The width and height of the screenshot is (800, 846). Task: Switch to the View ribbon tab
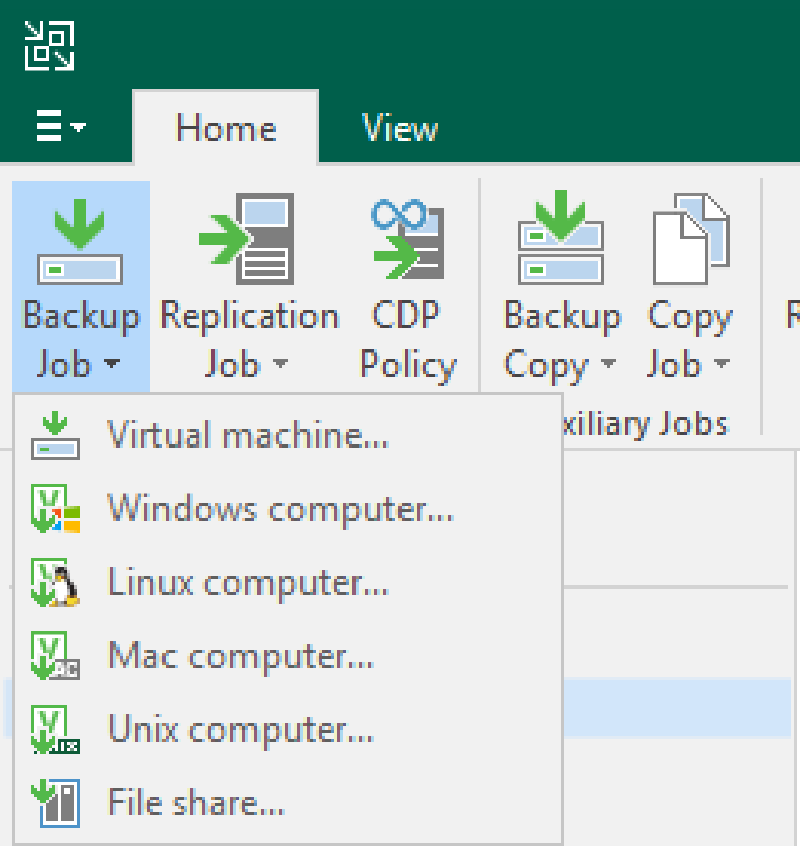(x=399, y=128)
